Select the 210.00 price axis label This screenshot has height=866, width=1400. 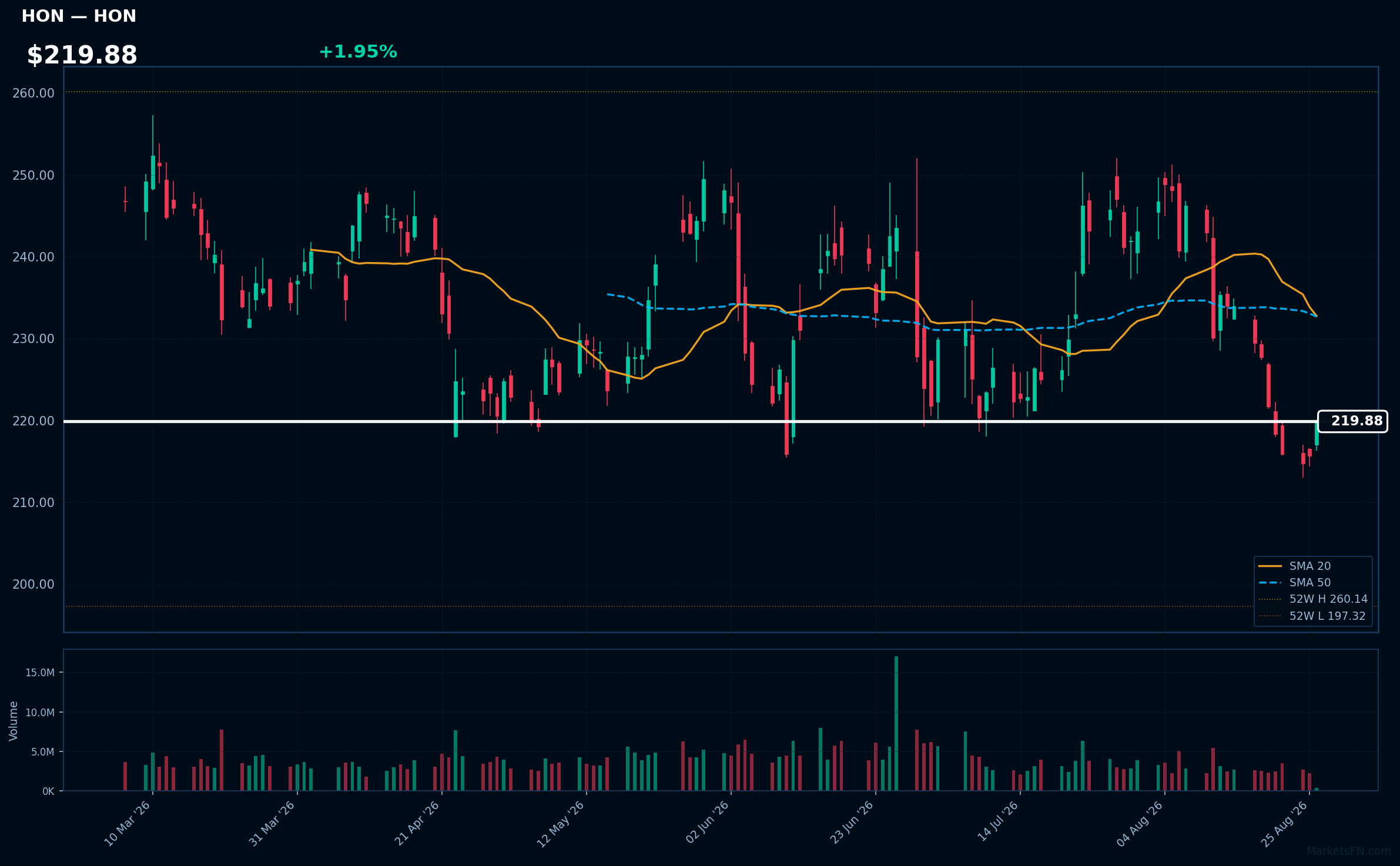pos(34,502)
